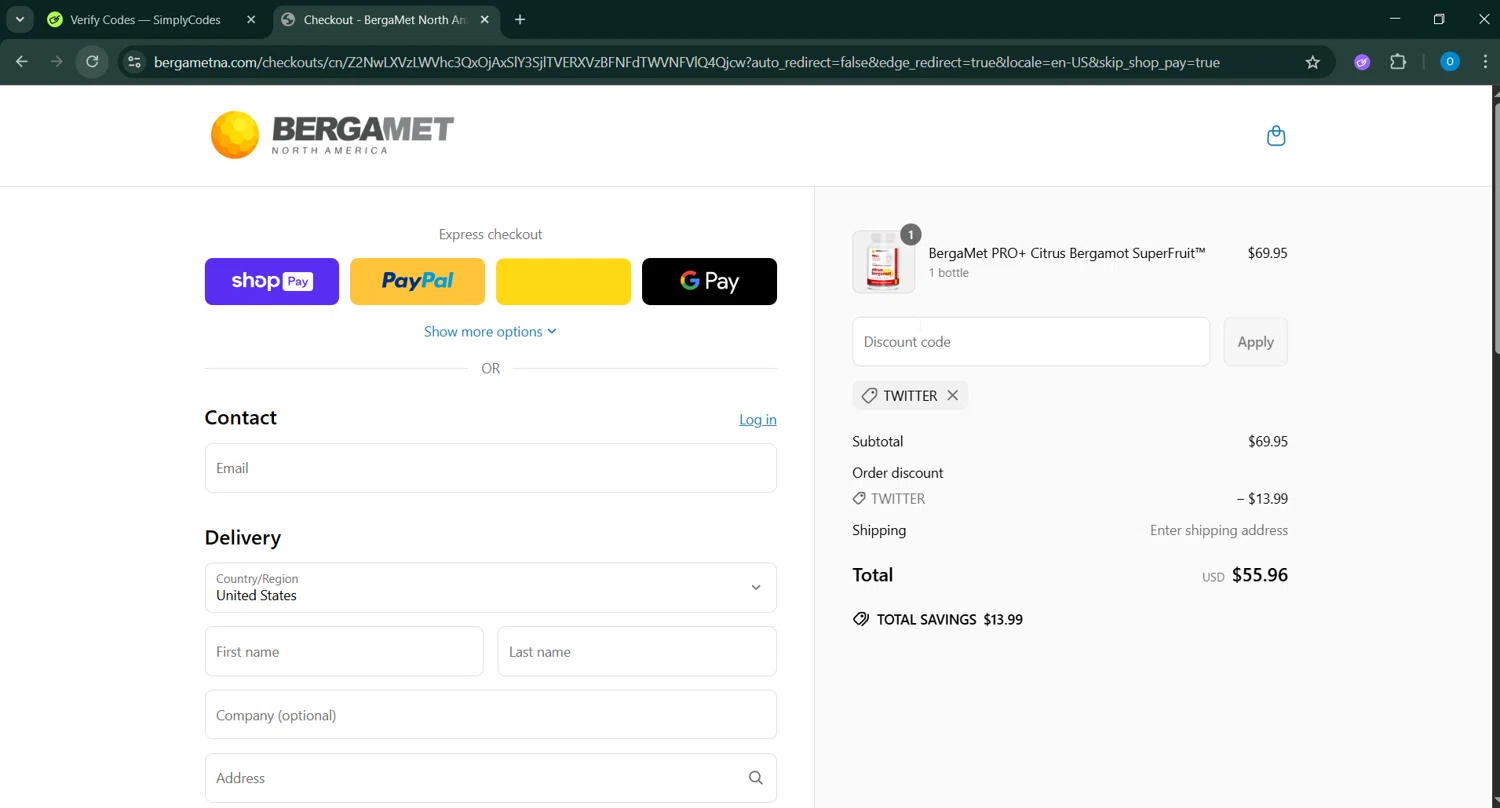Bookmark this page with the star icon

1313,62
